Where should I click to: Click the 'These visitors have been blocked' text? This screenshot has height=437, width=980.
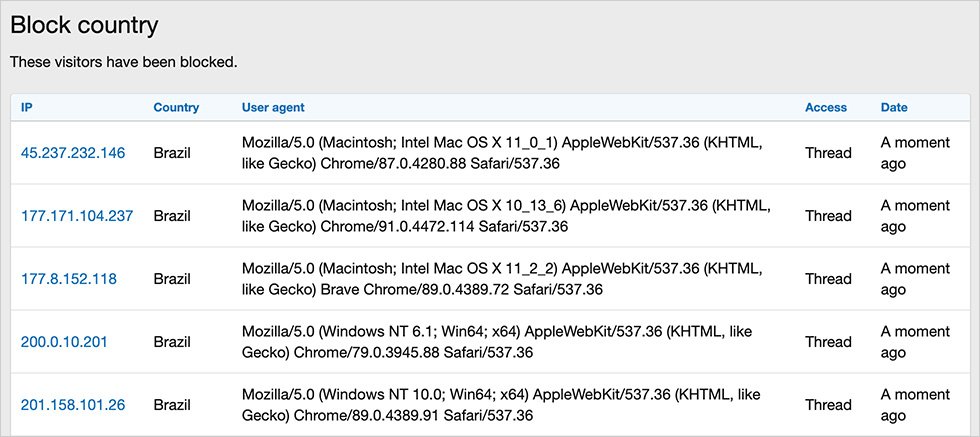click(124, 62)
